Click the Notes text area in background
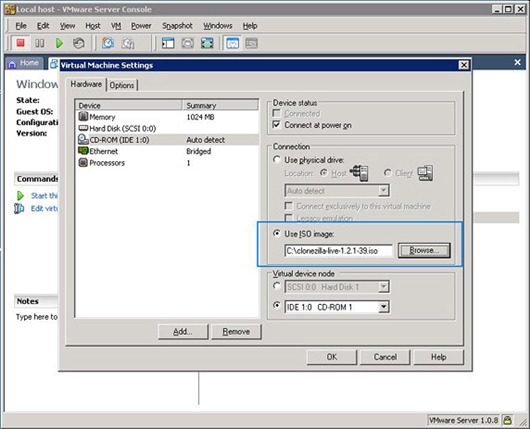The image size is (530, 429). pos(37,317)
